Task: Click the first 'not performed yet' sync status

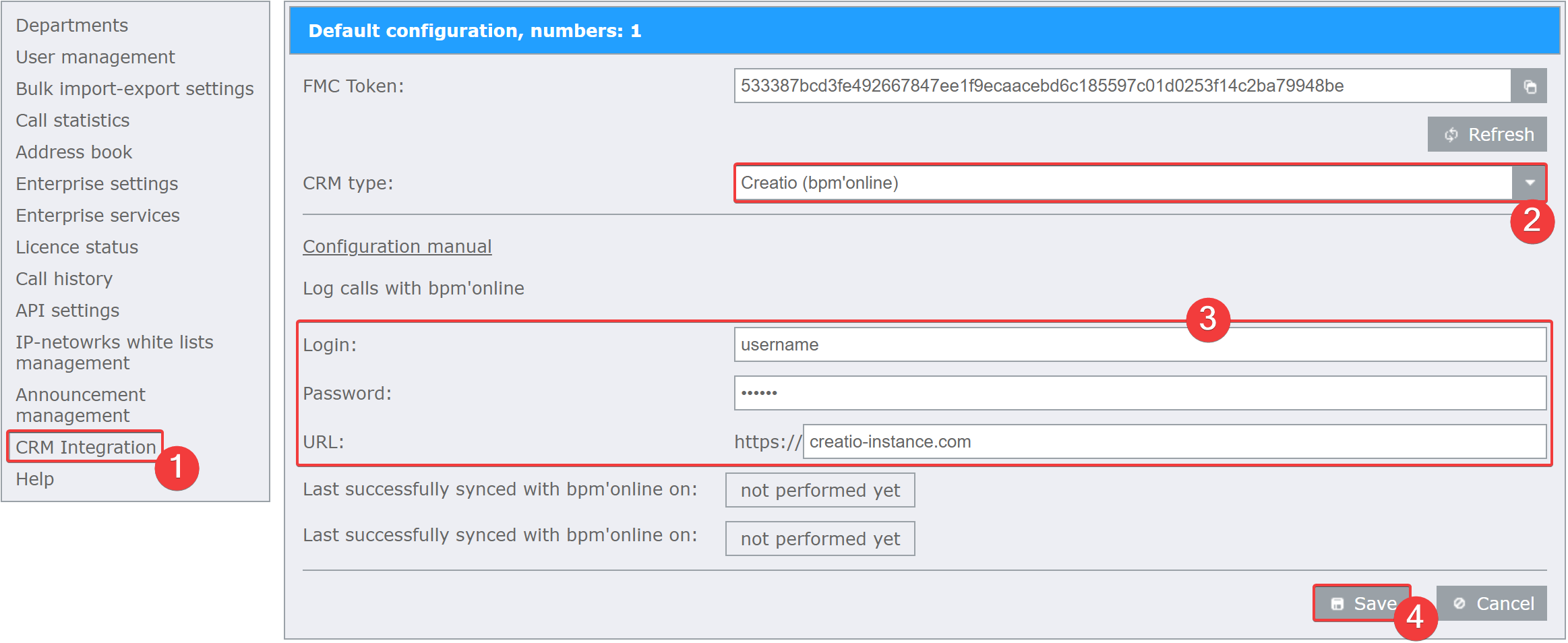Action: pos(820,490)
